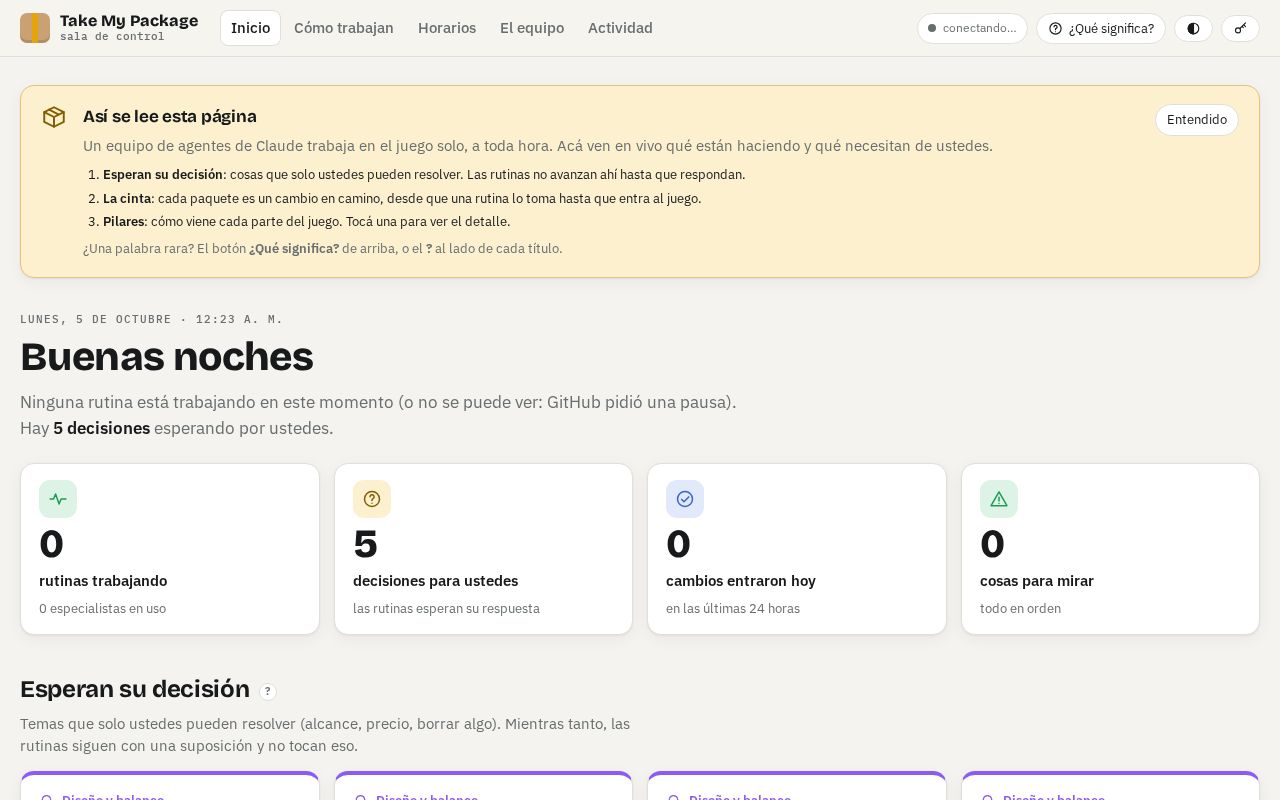Dismiss the banner with Entendido

tap(1197, 120)
